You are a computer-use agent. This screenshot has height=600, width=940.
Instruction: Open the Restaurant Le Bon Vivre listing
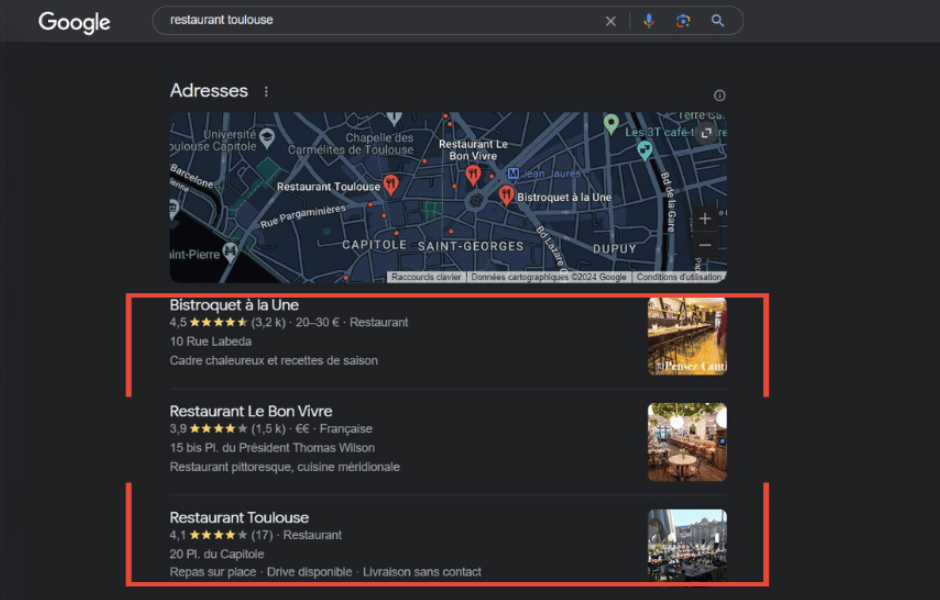click(251, 411)
